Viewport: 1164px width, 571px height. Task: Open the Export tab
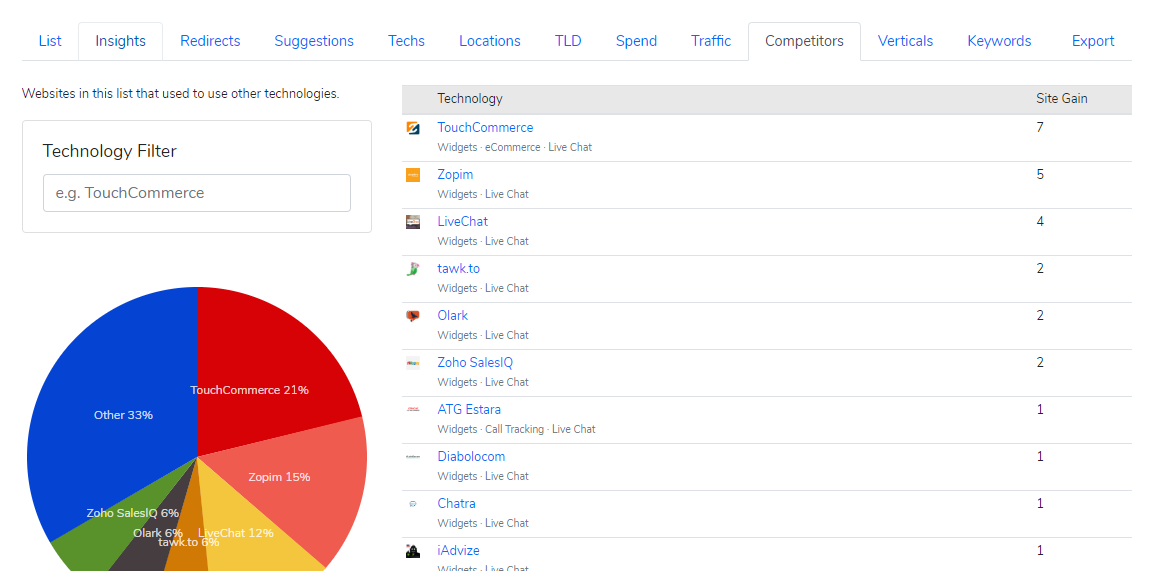coord(1093,41)
